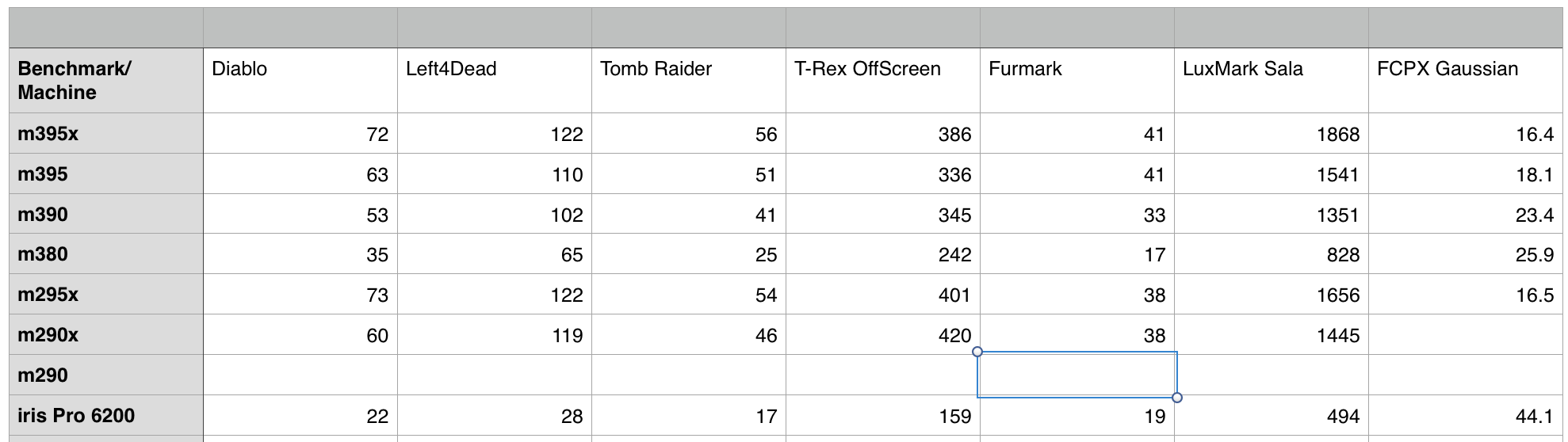Image resolution: width=1568 pixels, height=442 pixels.
Task: Select the m290 row header cell
Action: tap(105, 375)
